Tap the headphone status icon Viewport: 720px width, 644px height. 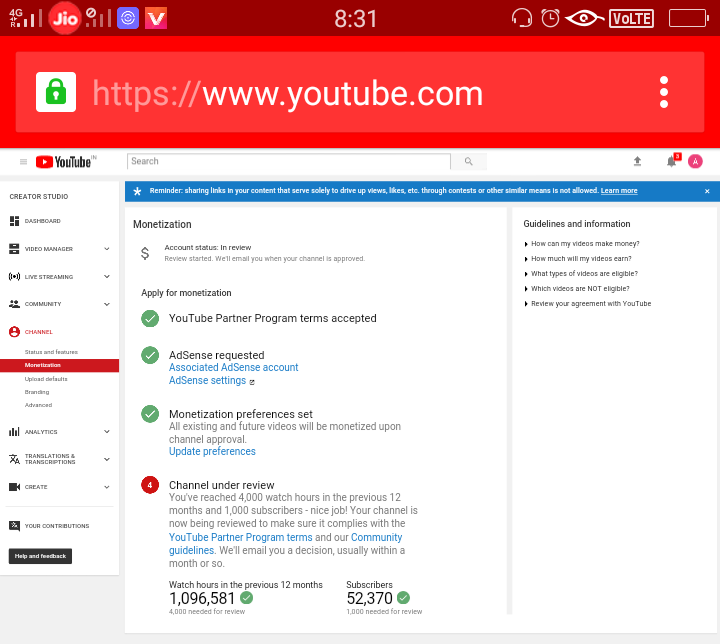pos(522,18)
